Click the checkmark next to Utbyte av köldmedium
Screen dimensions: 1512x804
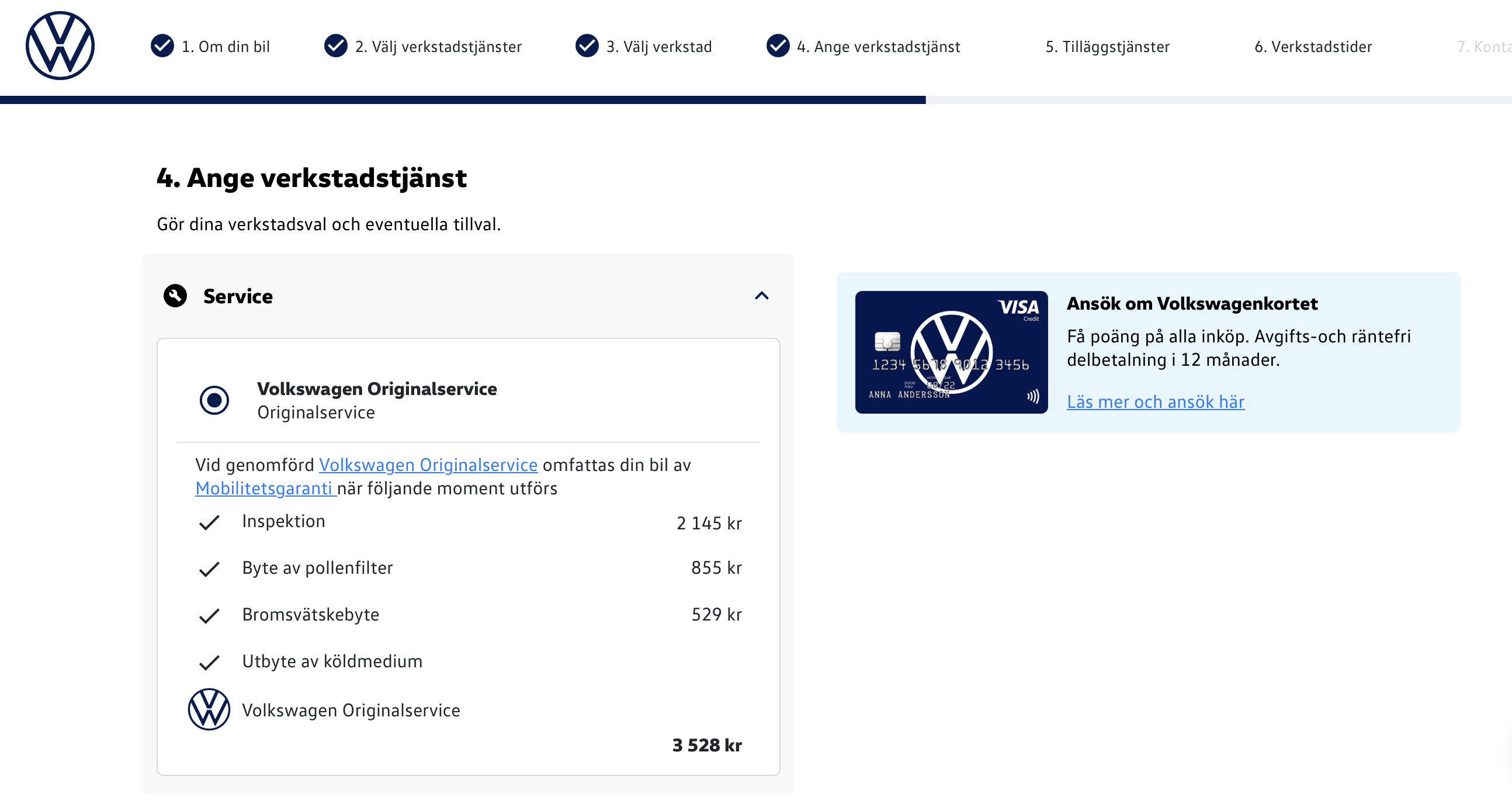(209, 663)
